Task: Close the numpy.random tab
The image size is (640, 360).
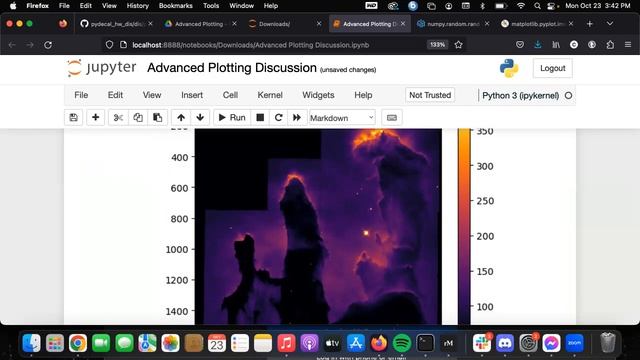Action: point(487,24)
